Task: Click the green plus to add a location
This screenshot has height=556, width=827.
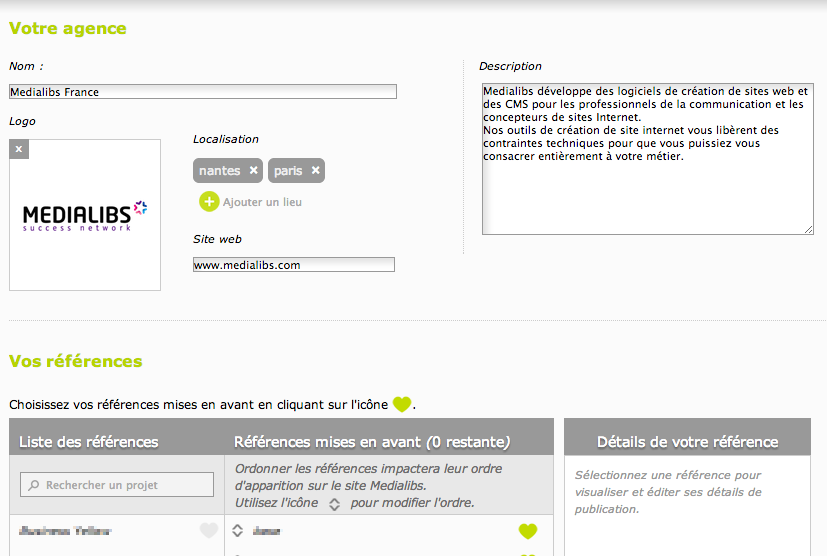Action: tap(209, 202)
